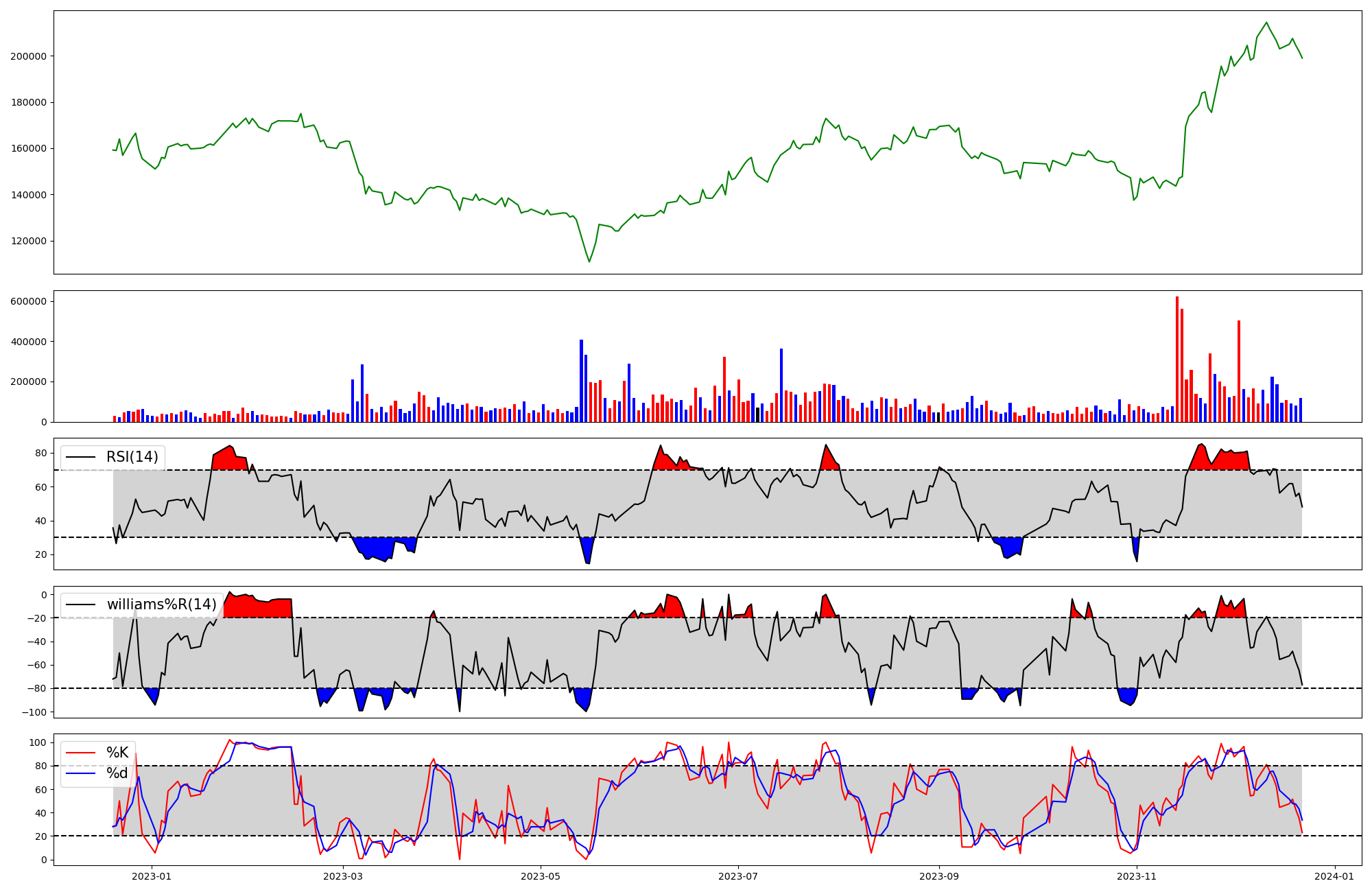Click the 200000 price axis label
The width and height of the screenshot is (1372, 892).
(28, 56)
